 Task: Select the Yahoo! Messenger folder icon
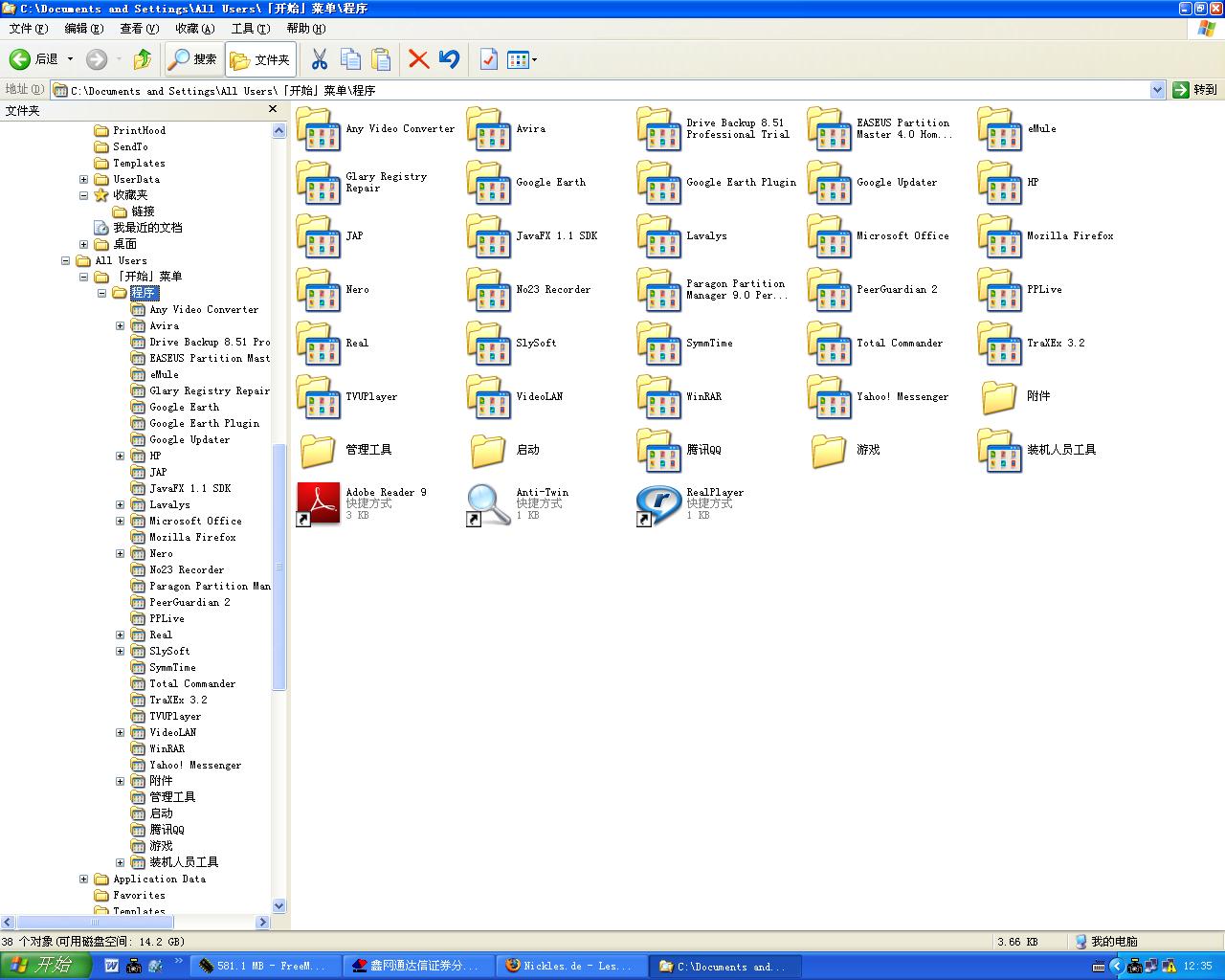(829, 396)
